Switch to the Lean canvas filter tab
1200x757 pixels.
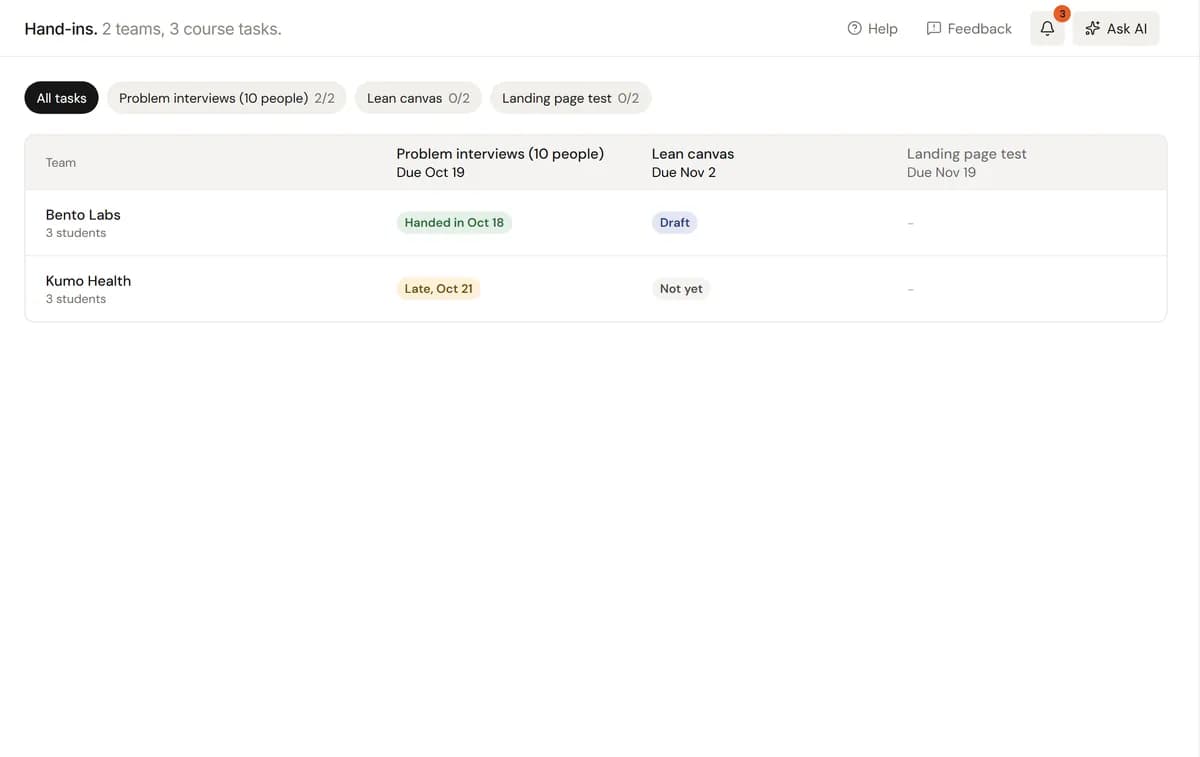pyautogui.click(x=418, y=98)
